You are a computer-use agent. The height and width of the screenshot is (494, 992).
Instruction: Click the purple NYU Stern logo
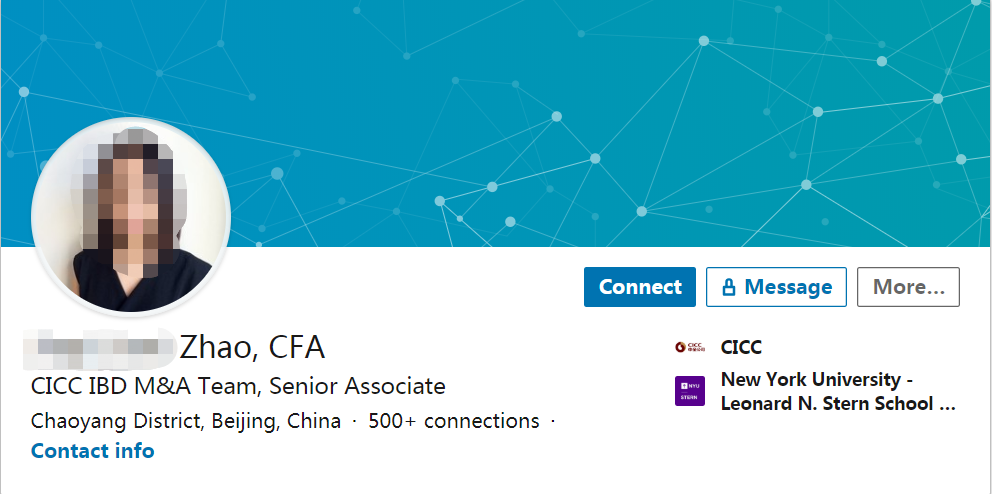[x=690, y=391]
